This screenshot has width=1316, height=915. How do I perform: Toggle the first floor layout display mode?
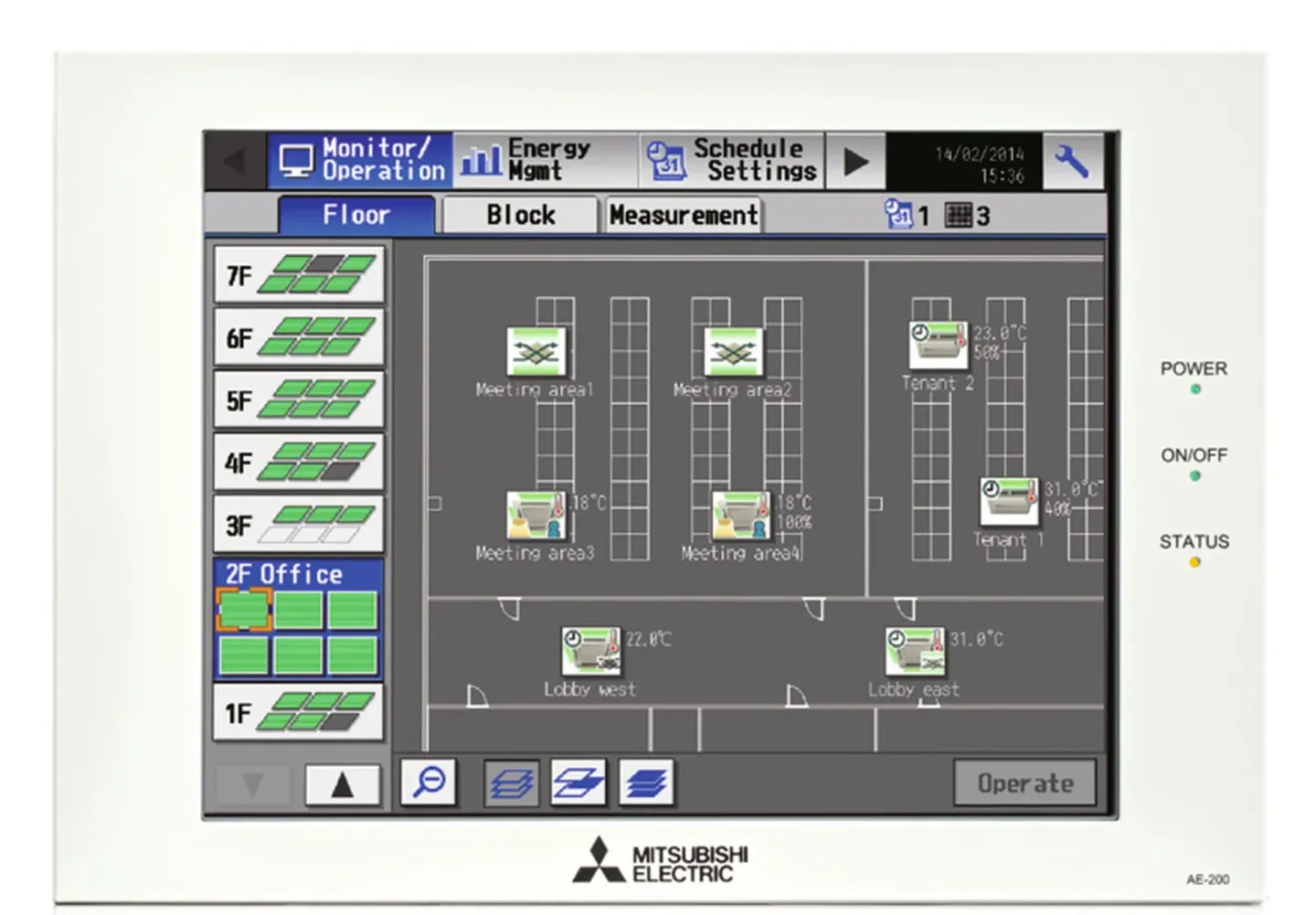[511, 783]
